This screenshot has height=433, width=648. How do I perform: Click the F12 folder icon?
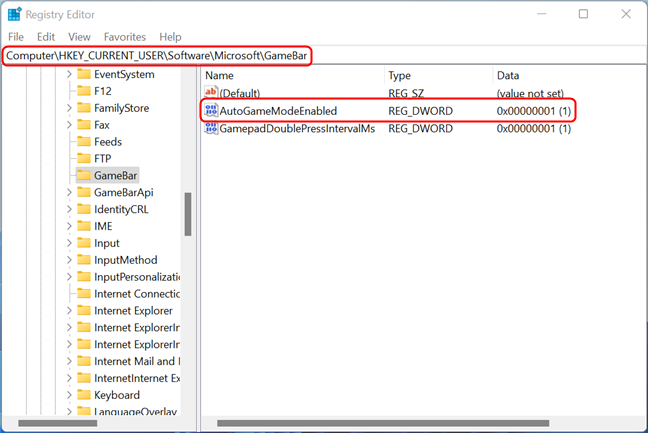[84, 91]
